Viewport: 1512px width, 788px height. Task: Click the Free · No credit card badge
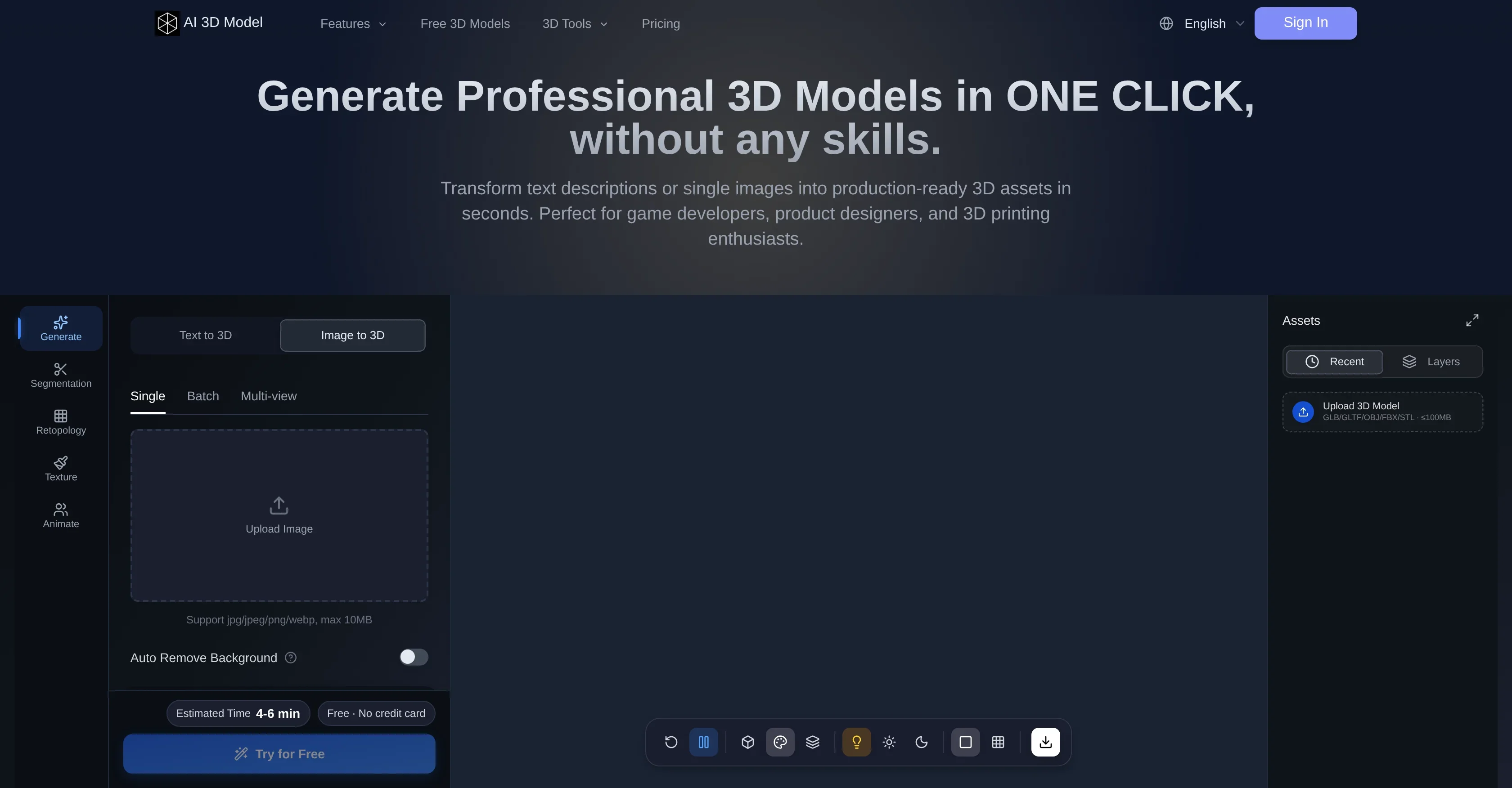pyautogui.click(x=376, y=713)
